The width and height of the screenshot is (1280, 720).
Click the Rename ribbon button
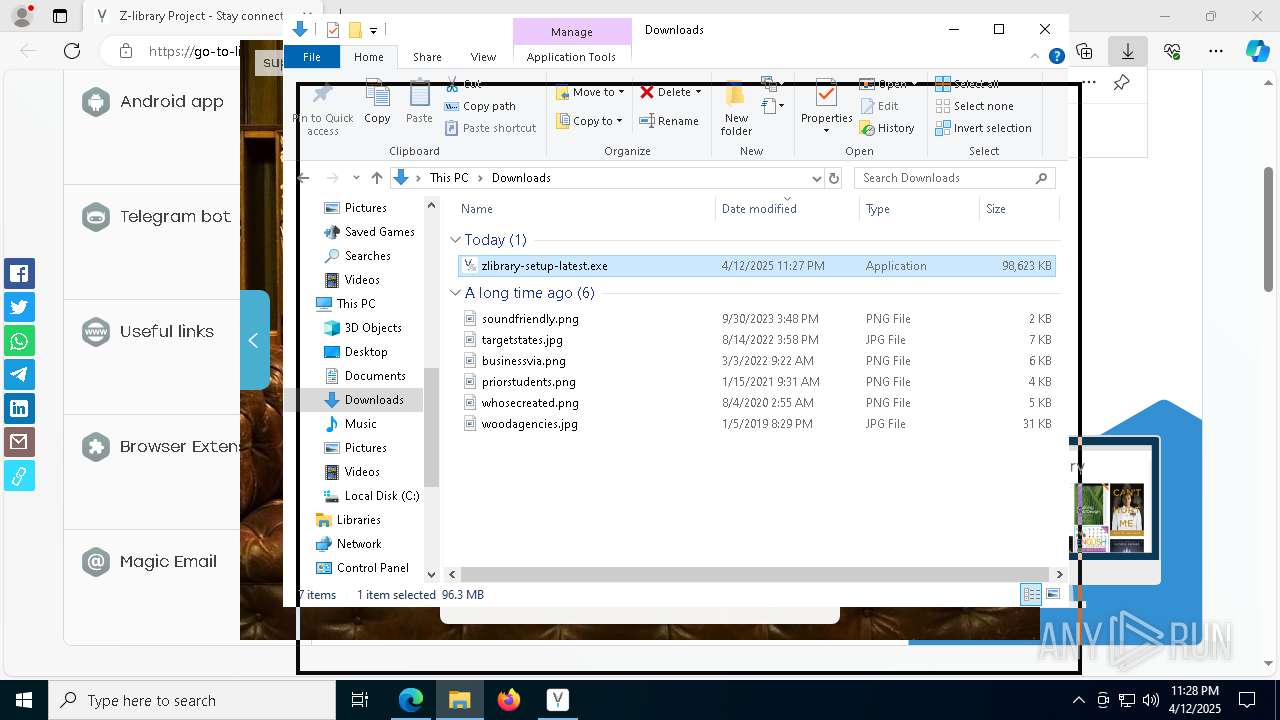[669, 121]
